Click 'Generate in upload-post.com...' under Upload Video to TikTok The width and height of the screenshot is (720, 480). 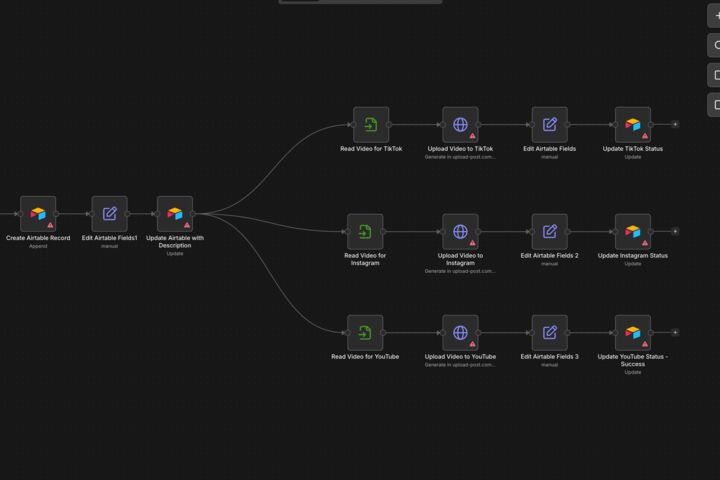tap(460, 157)
